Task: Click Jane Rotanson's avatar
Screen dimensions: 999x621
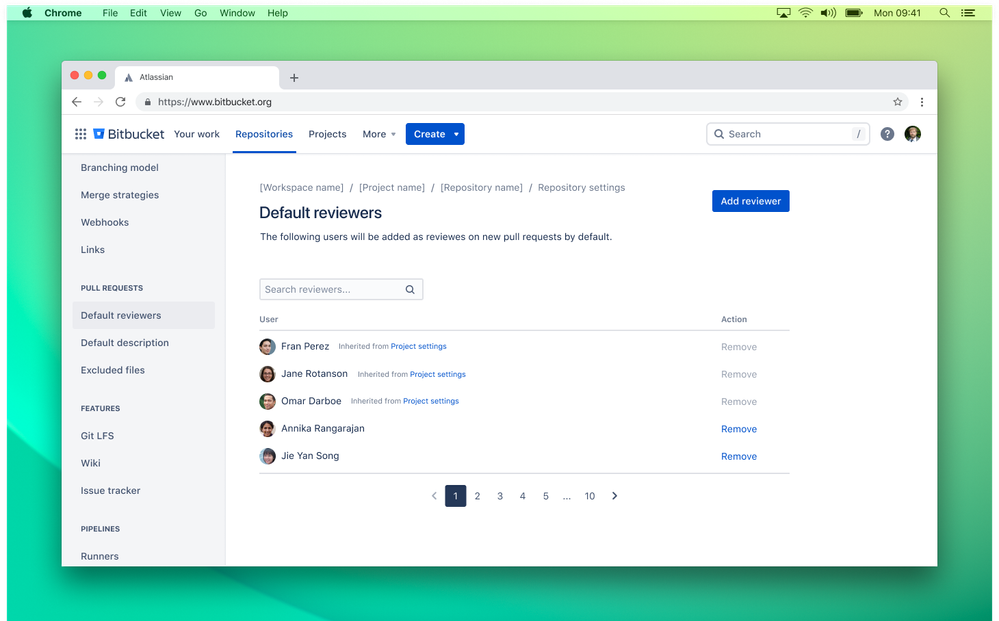Action: point(267,374)
